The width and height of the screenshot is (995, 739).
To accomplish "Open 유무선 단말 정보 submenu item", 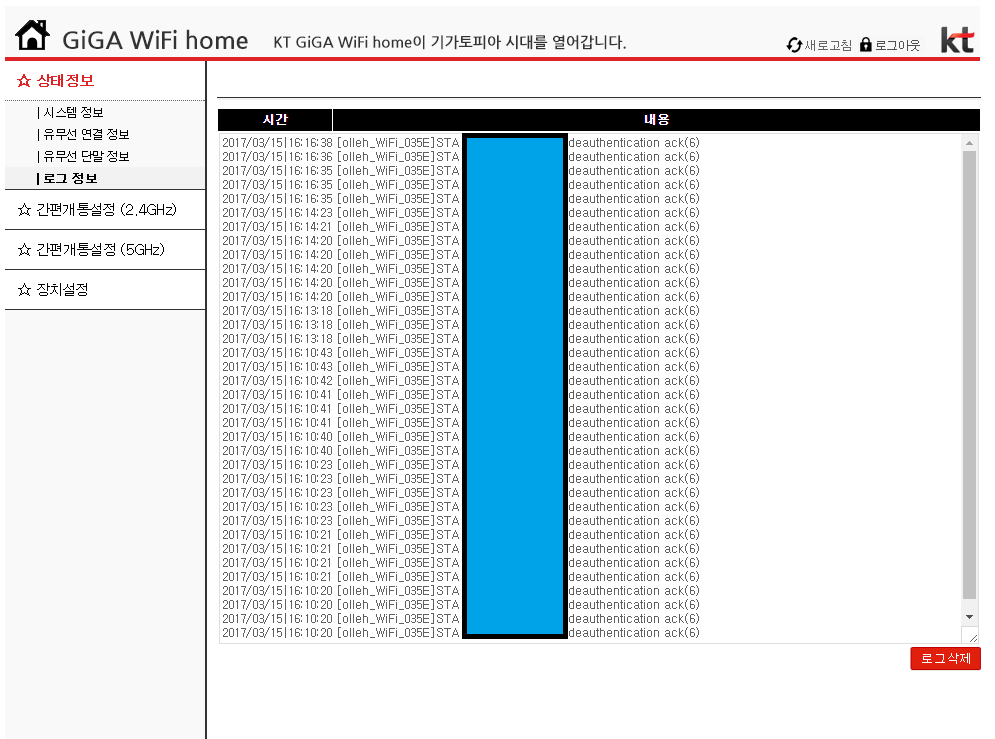I will coord(86,156).
